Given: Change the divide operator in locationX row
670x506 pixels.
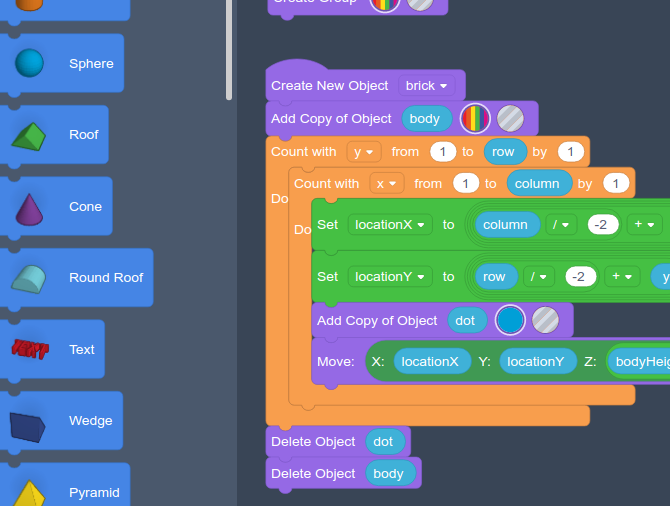Looking at the screenshot, I should pos(561,225).
